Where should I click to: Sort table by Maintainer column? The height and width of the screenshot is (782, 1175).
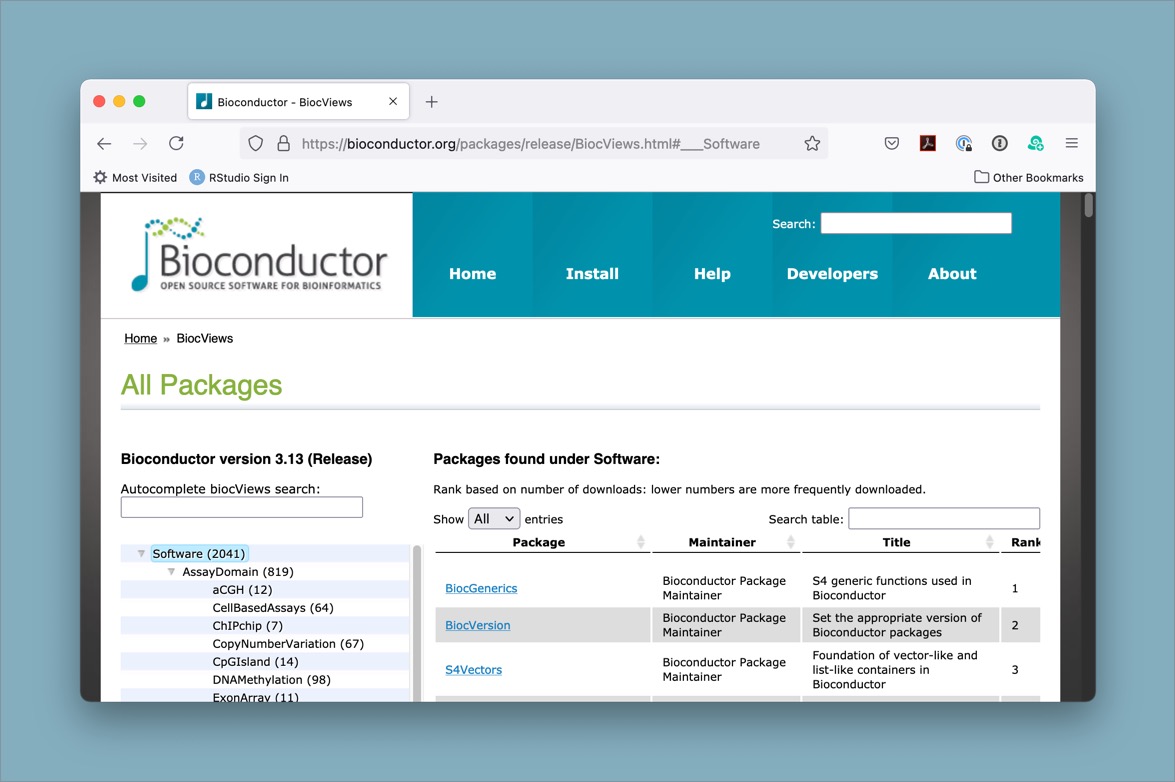[x=724, y=542]
